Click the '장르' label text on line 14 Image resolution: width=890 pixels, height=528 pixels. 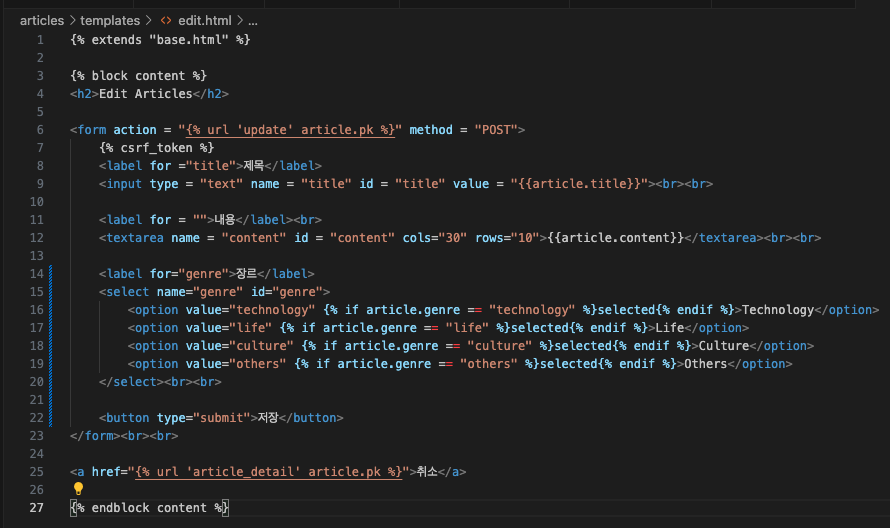point(247,274)
